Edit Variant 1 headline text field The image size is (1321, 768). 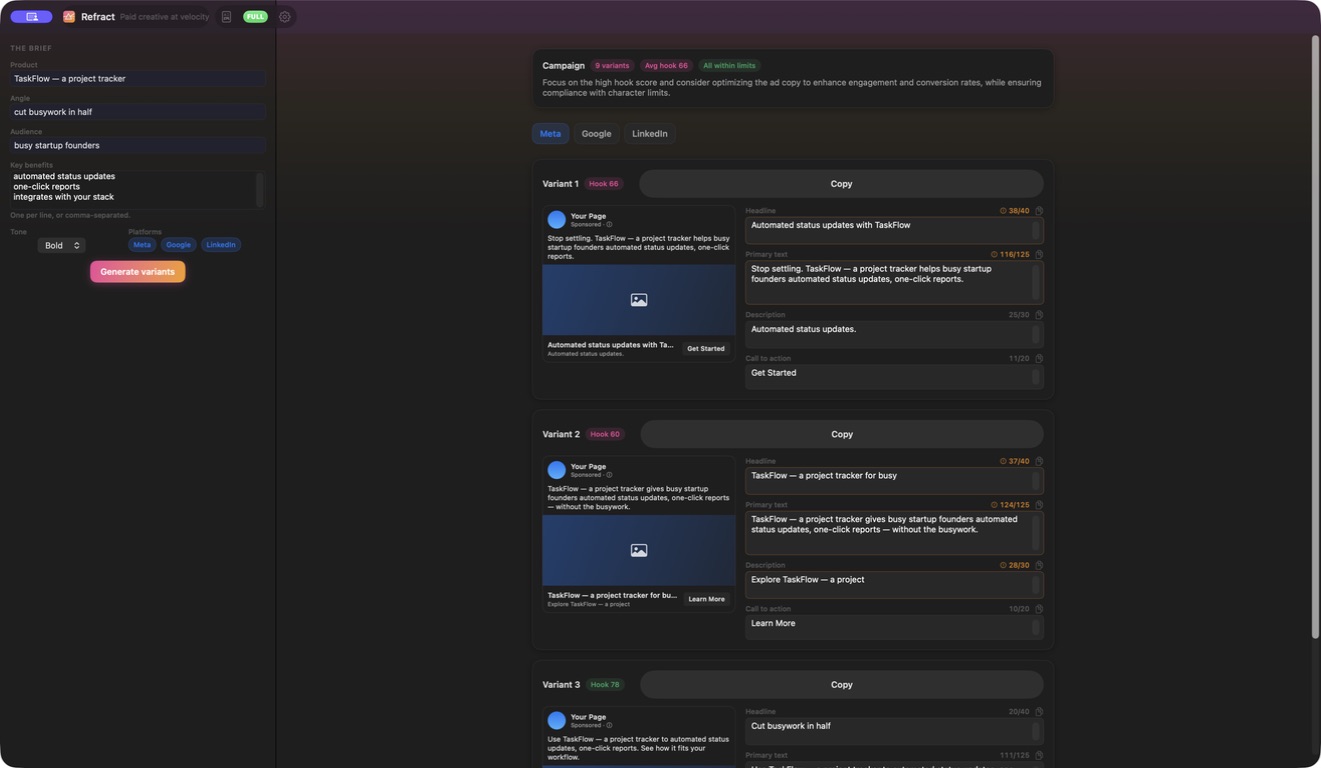[894, 230]
